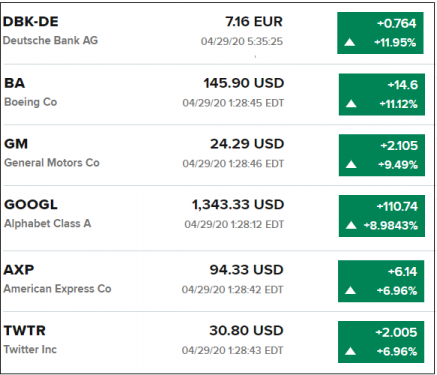Viewport: 437px width, 375px height.
Task: Select the Twitter price 30.80 USD
Action: [x=246, y=330]
